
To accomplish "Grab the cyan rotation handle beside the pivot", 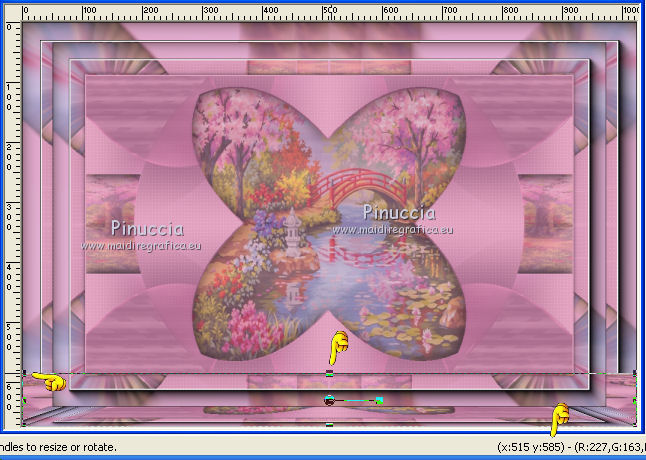I will click(379, 400).
